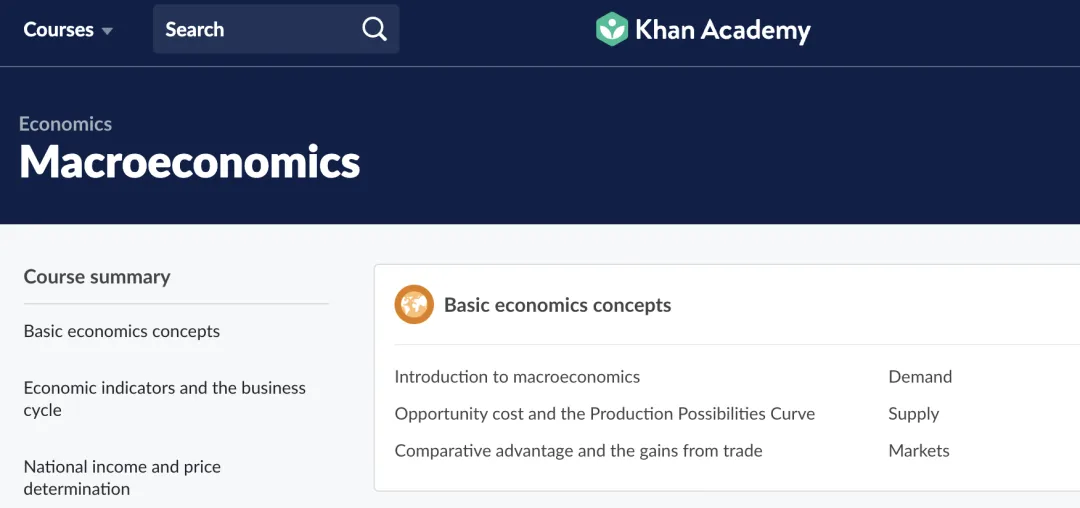Open the Courses menu
This screenshot has height=508, width=1080.
click(x=59, y=30)
